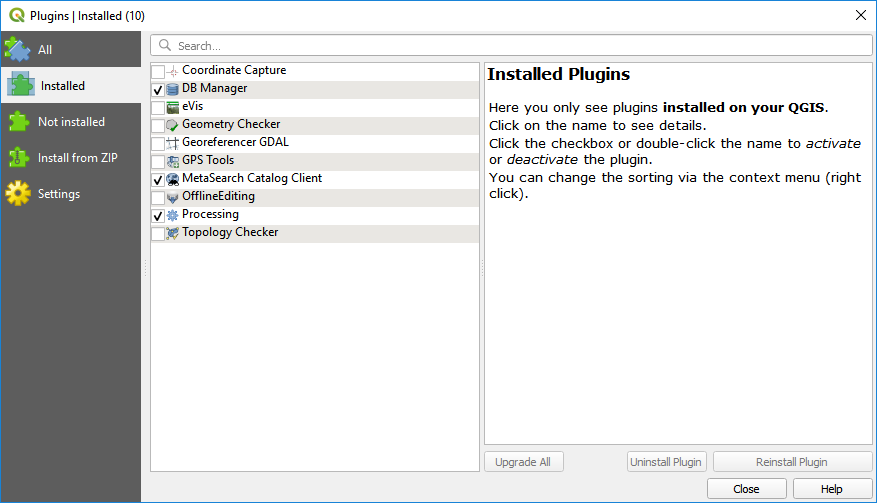Image resolution: width=877 pixels, height=503 pixels.
Task: Click the Topology Checker plugin icon
Action: tap(173, 233)
